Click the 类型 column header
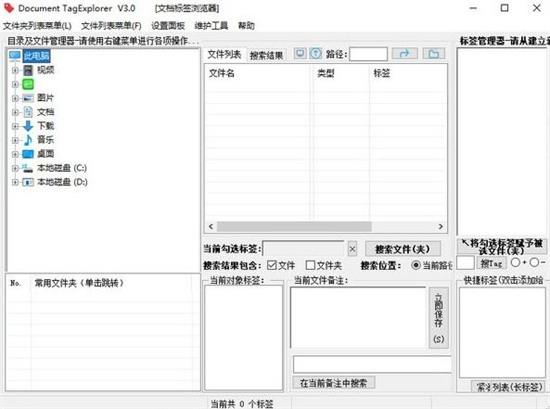This screenshot has height=409, width=550. 341,73
